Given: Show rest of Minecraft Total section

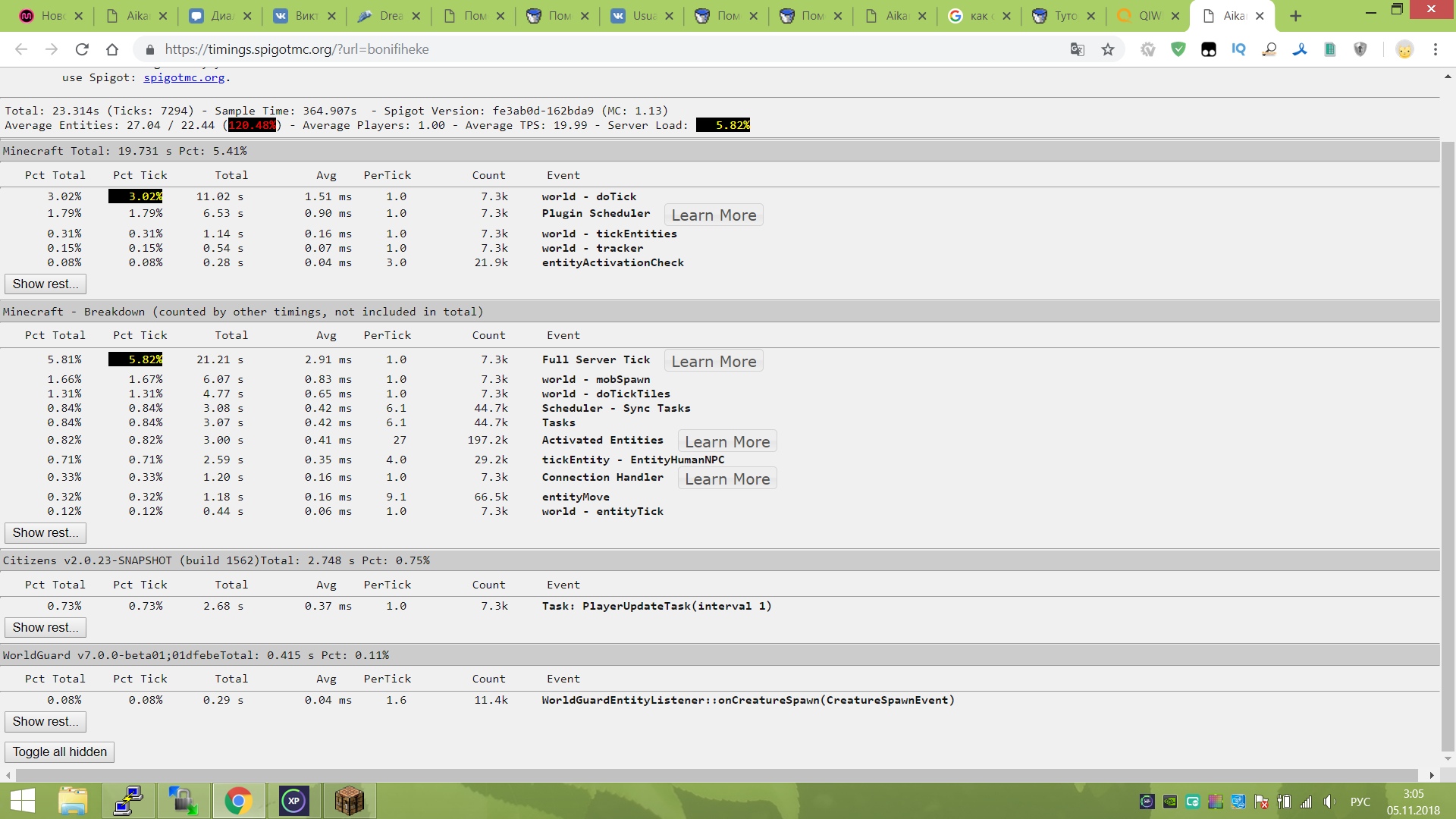Looking at the screenshot, I should 45,284.
